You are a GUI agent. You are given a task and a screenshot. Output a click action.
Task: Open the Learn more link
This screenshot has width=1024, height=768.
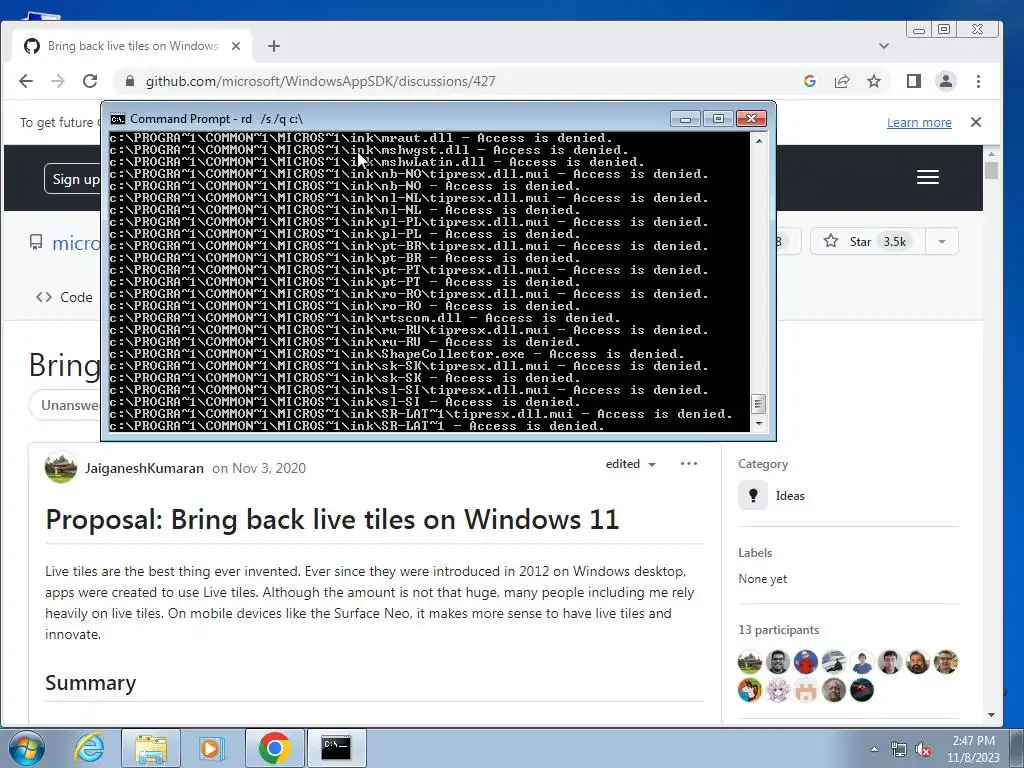coord(919,122)
